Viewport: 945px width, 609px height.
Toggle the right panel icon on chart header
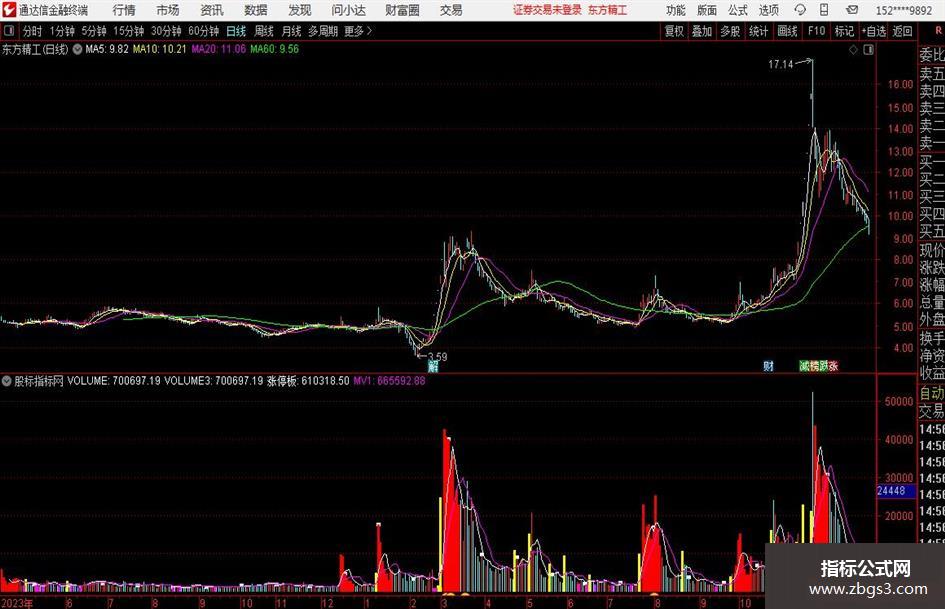[x=868, y=50]
